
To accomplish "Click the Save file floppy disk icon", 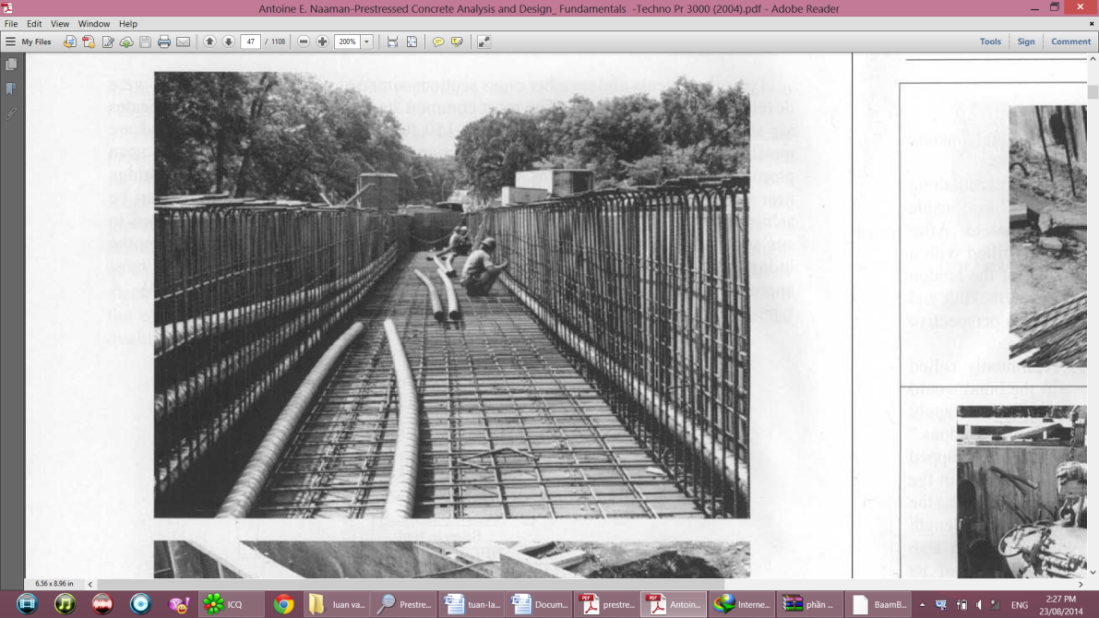I will [x=145, y=42].
